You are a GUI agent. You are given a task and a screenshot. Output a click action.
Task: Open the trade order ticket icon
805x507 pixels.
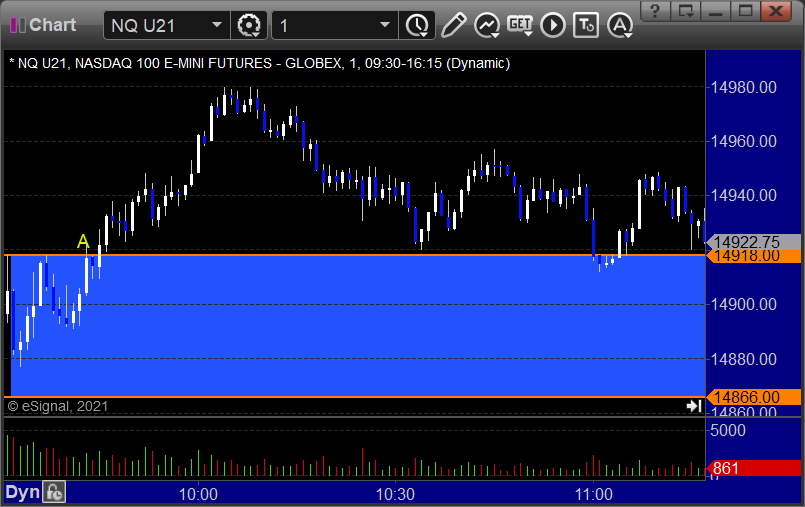tap(586, 25)
